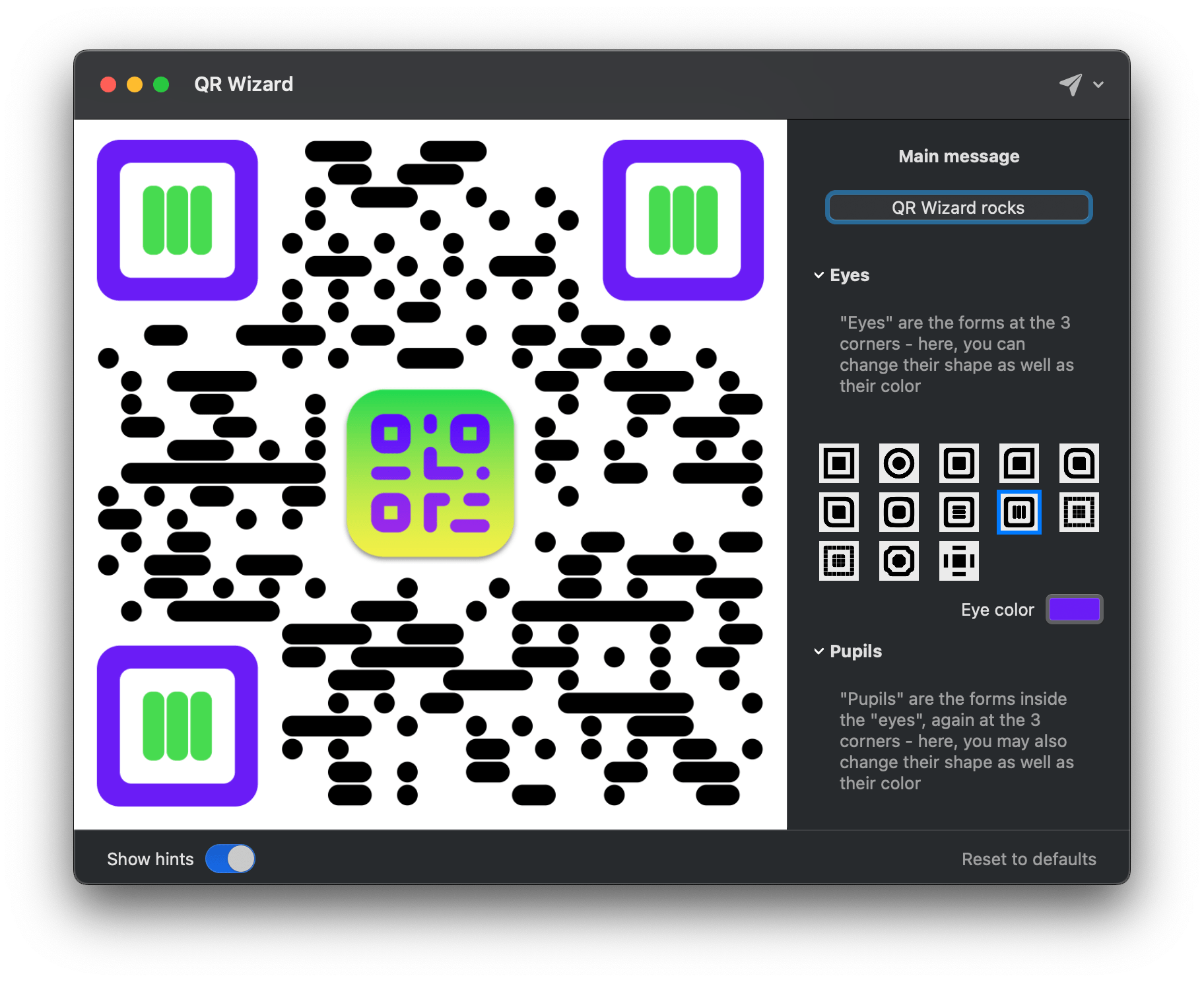Pick the horizontal-lines eye shape
The image size is (1204, 982).
click(x=958, y=512)
